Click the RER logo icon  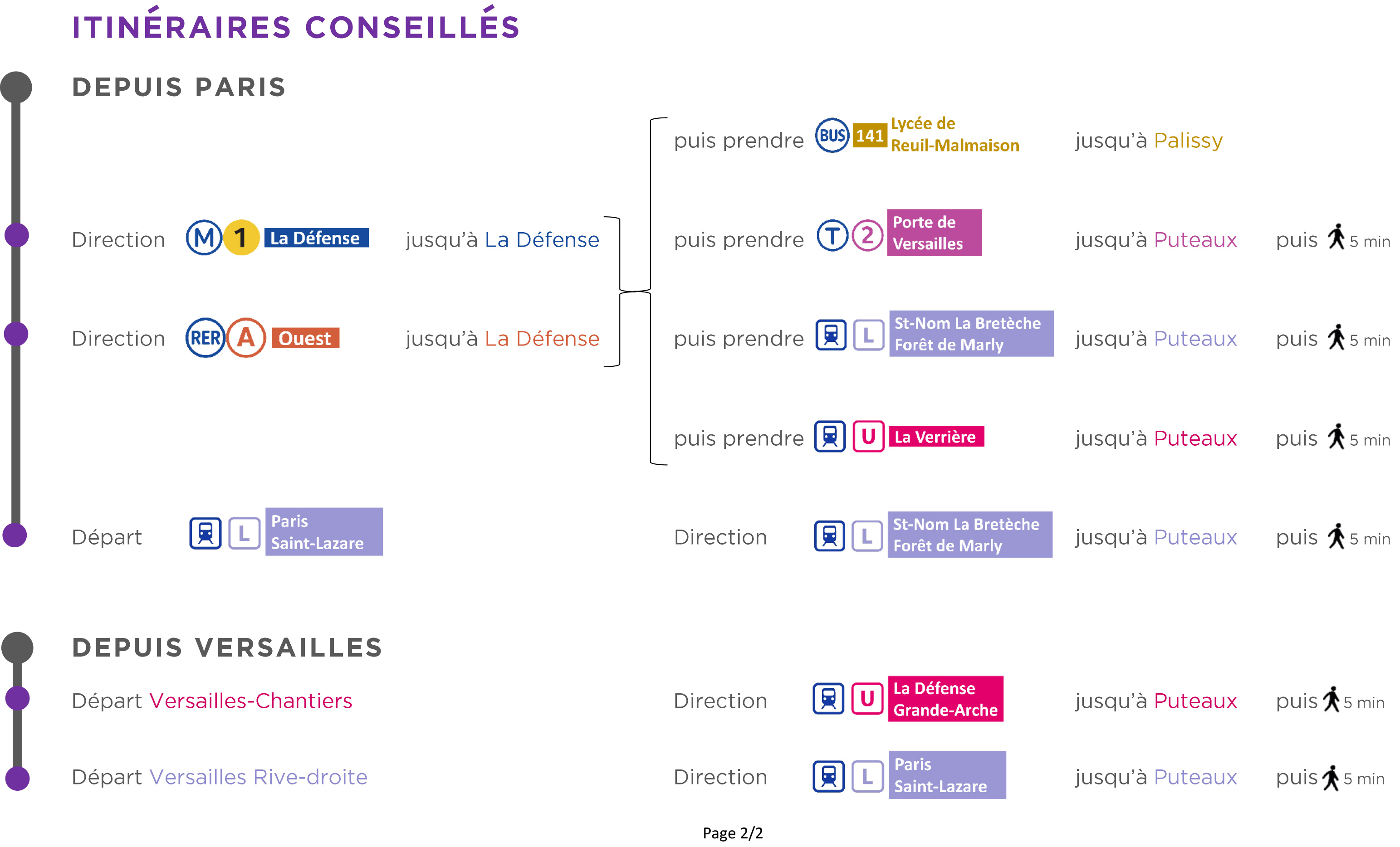(x=205, y=337)
